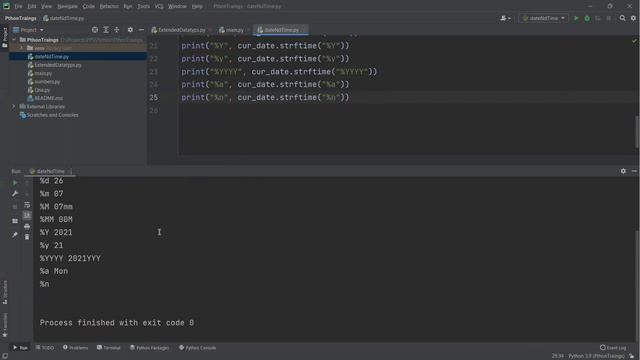Run dateNdTime with green play icon

click(576, 18)
